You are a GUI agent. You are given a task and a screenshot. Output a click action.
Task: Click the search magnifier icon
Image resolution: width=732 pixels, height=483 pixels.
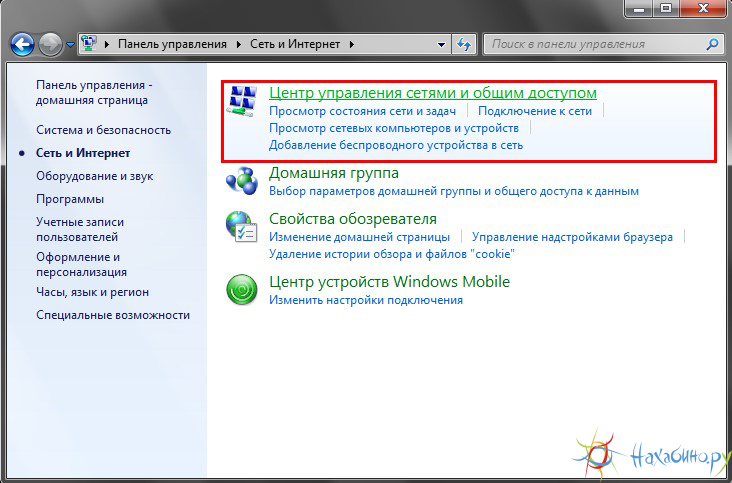[x=712, y=45]
